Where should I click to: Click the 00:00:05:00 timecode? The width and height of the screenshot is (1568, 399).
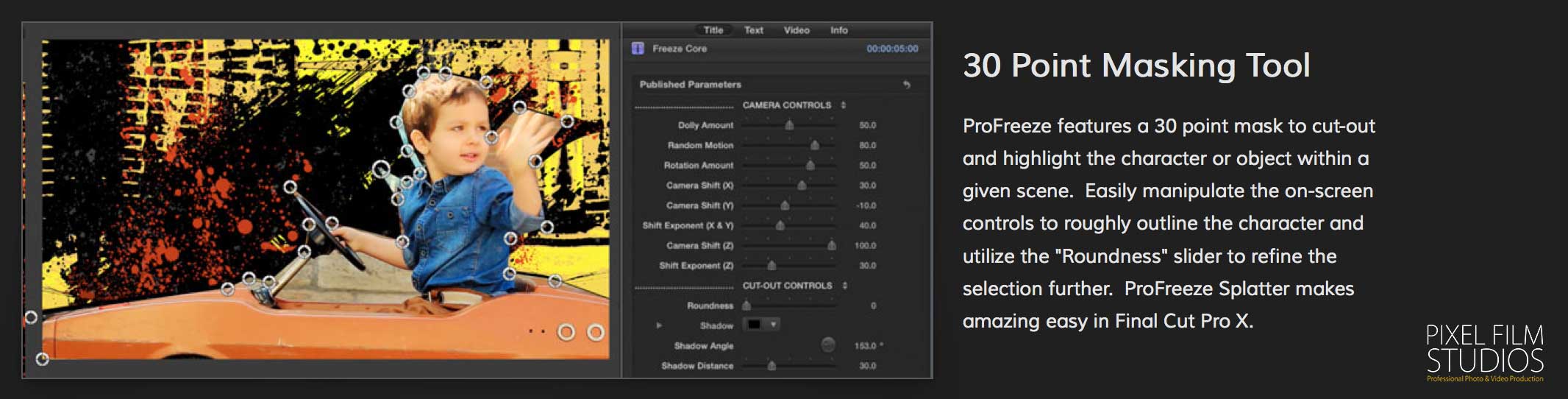point(892,49)
